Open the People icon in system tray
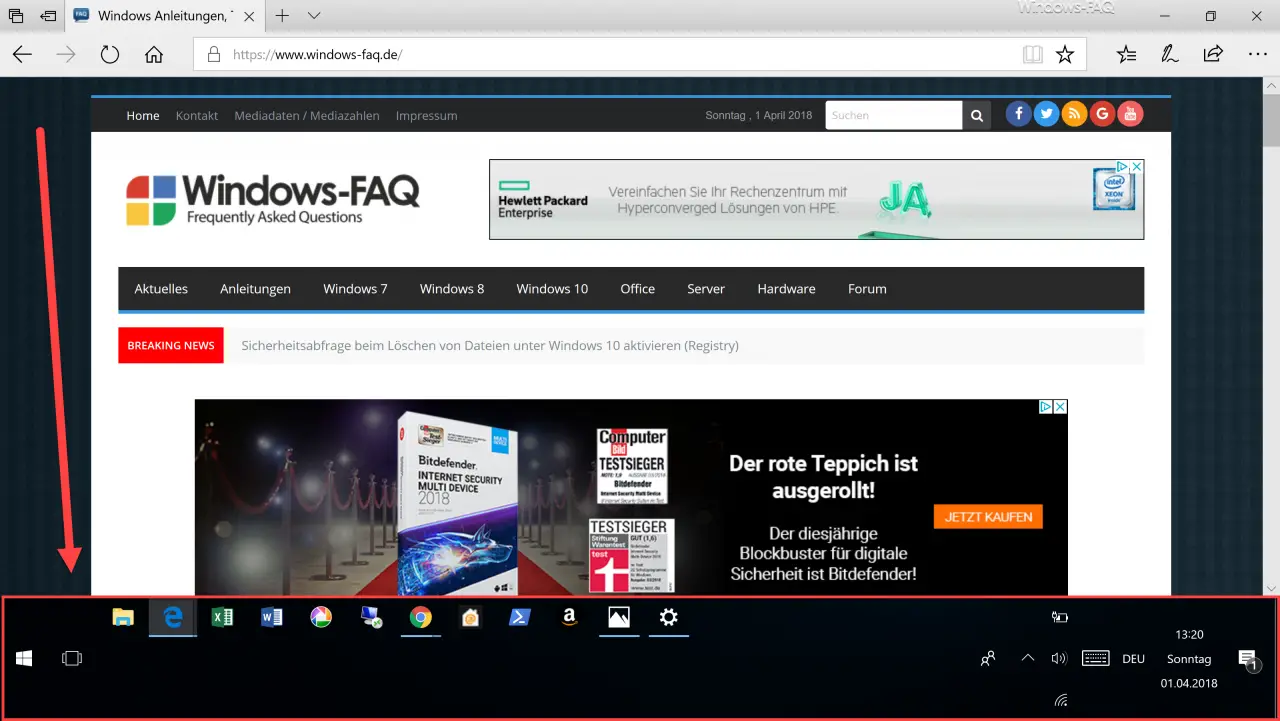The image size is (1280, 721). coord(988,658)
